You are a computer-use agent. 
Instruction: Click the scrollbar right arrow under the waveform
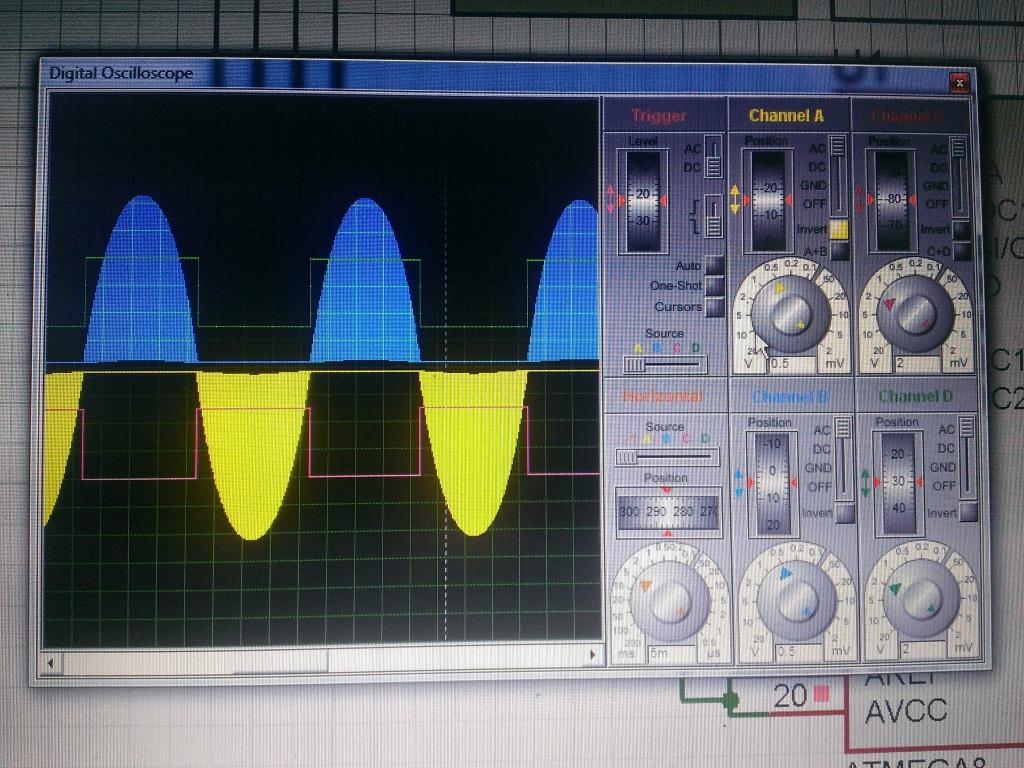tap(593, 654)
